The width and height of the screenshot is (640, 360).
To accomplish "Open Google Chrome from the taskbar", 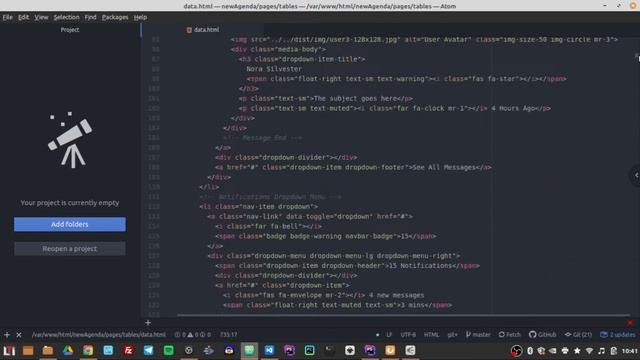I will point(88,350).
